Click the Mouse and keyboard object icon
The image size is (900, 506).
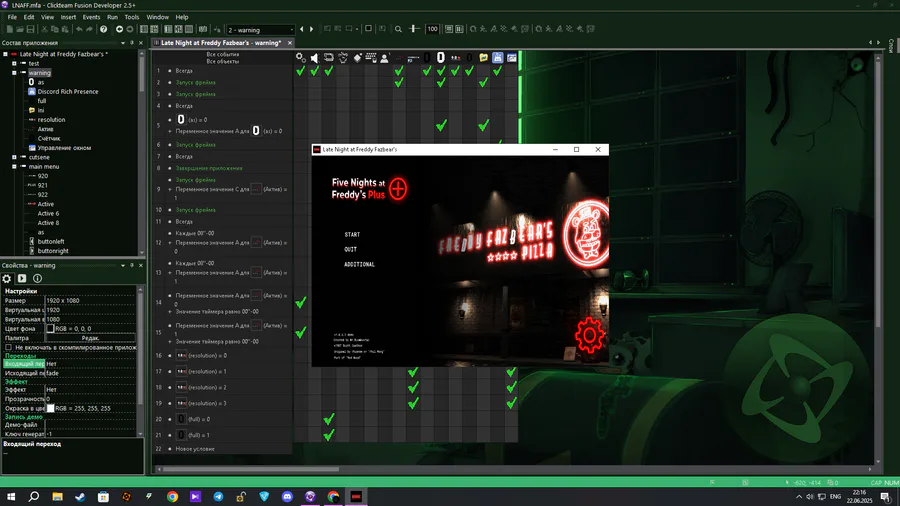pos(371,57)
